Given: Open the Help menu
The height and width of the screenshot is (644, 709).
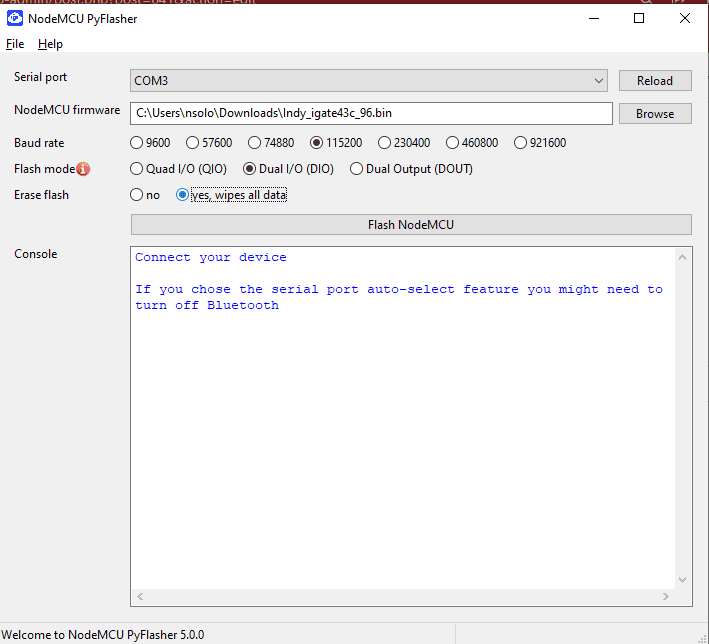Looking at the screenshot, I should click(50, 44).
